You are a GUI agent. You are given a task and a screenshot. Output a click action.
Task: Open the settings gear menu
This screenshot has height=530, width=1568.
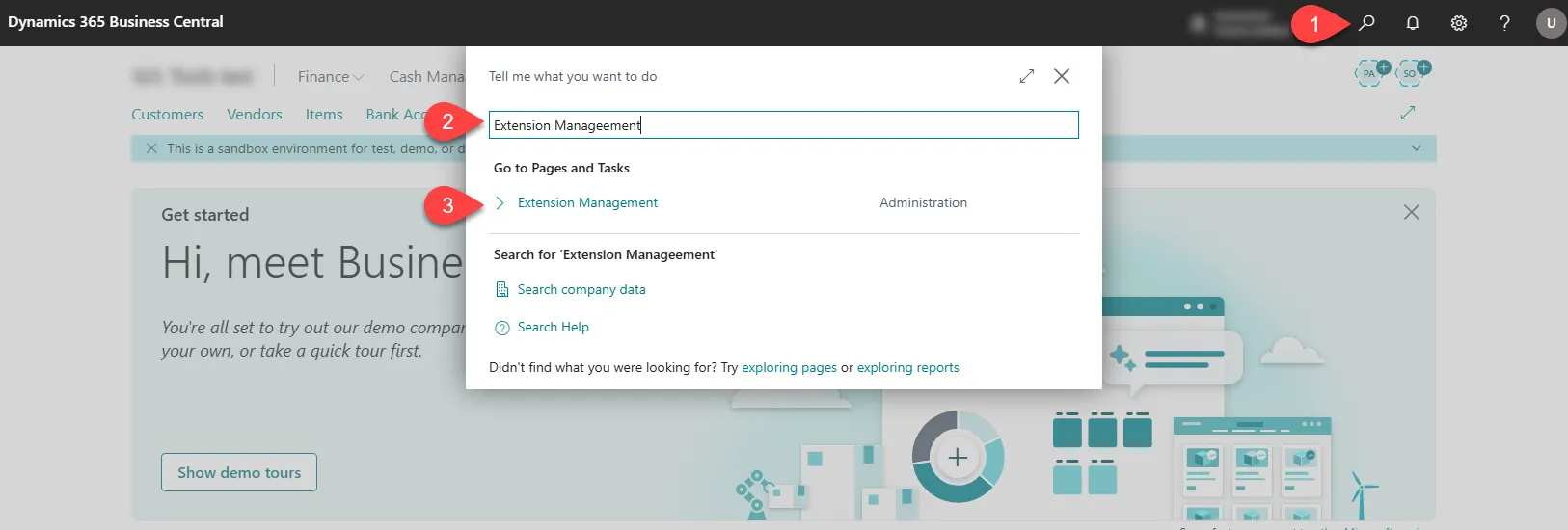[x=1459, y=23]
